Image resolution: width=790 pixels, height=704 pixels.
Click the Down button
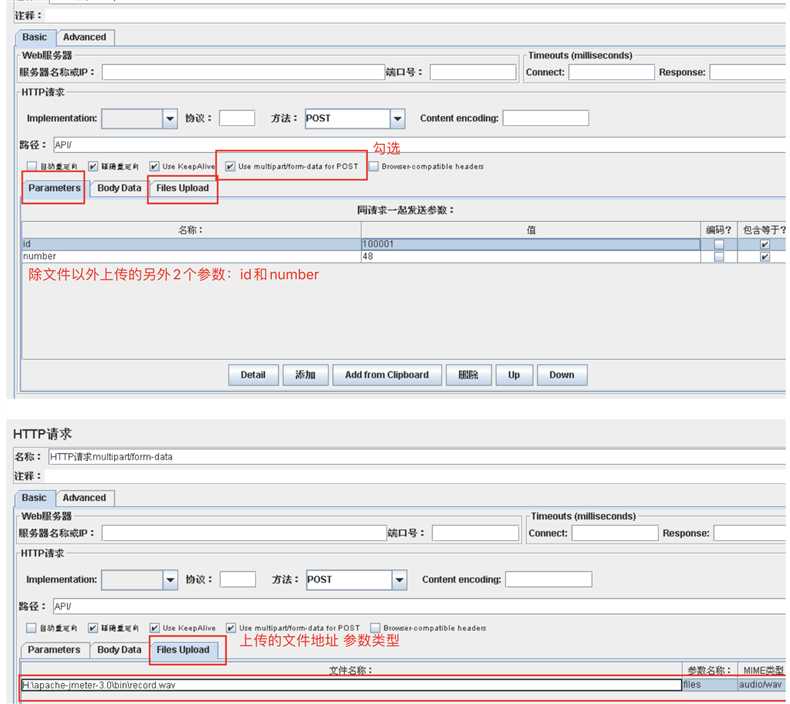coord(562,375)
